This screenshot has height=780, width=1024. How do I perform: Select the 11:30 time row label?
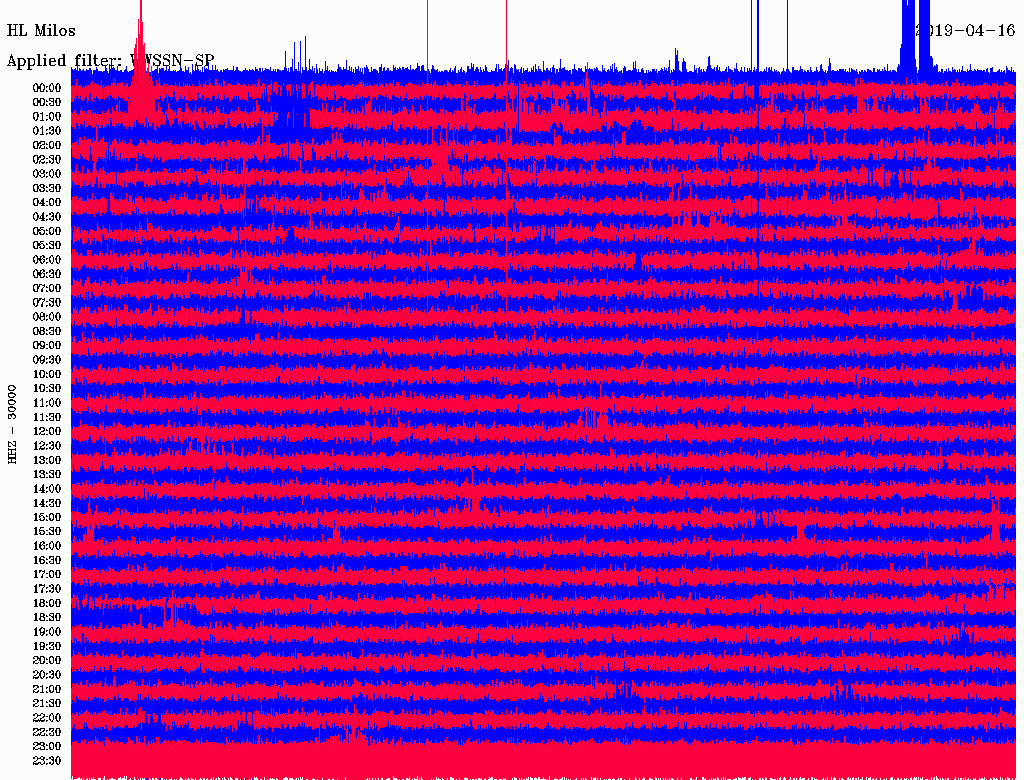[x=47, y=417]
